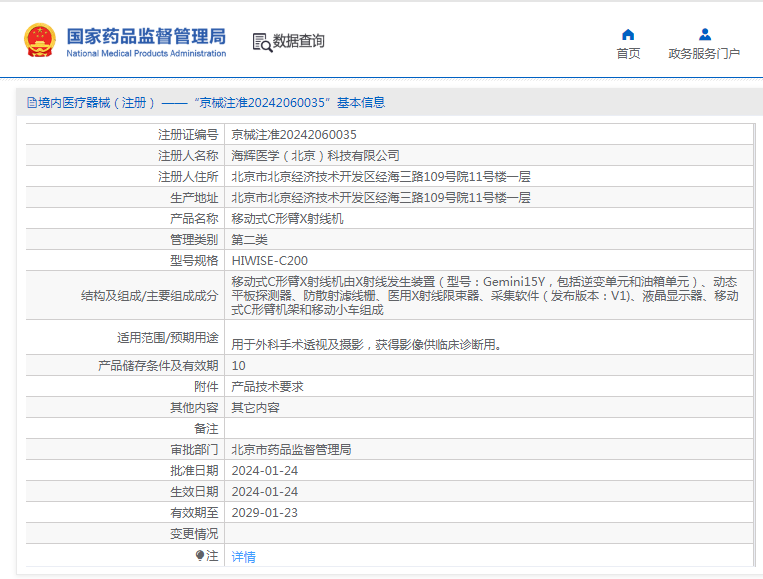Select model value HIWISE-C200

click(270, 261)
